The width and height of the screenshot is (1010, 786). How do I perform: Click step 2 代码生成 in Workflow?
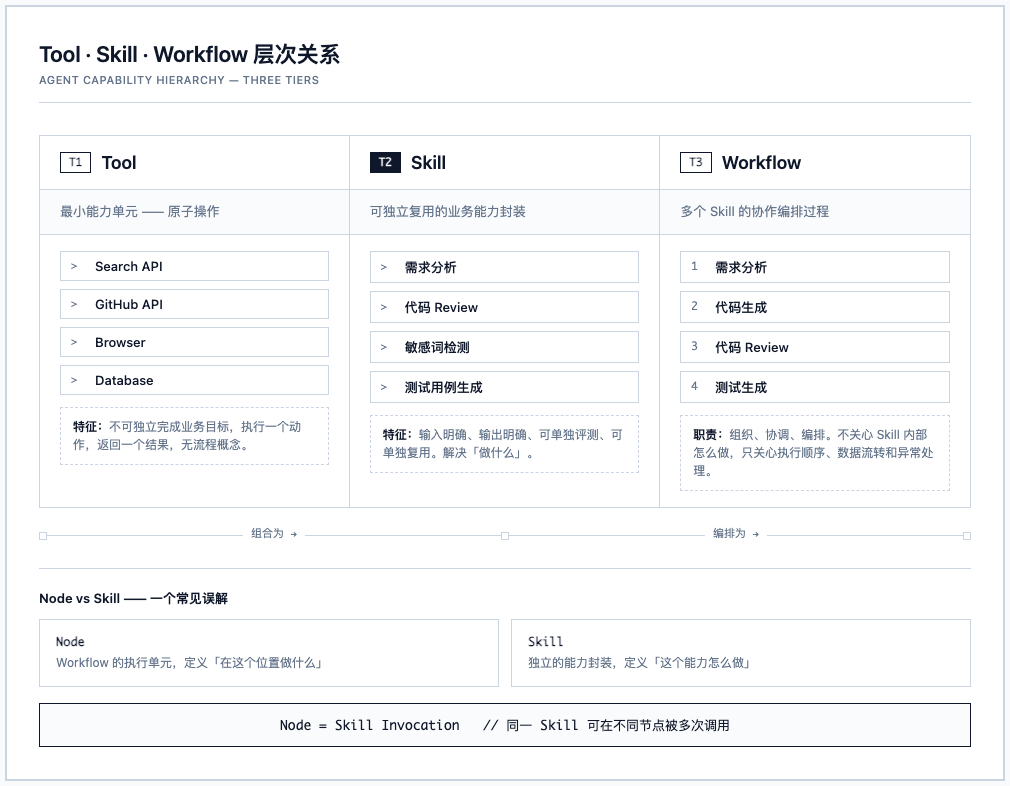(x=815, y=307)
